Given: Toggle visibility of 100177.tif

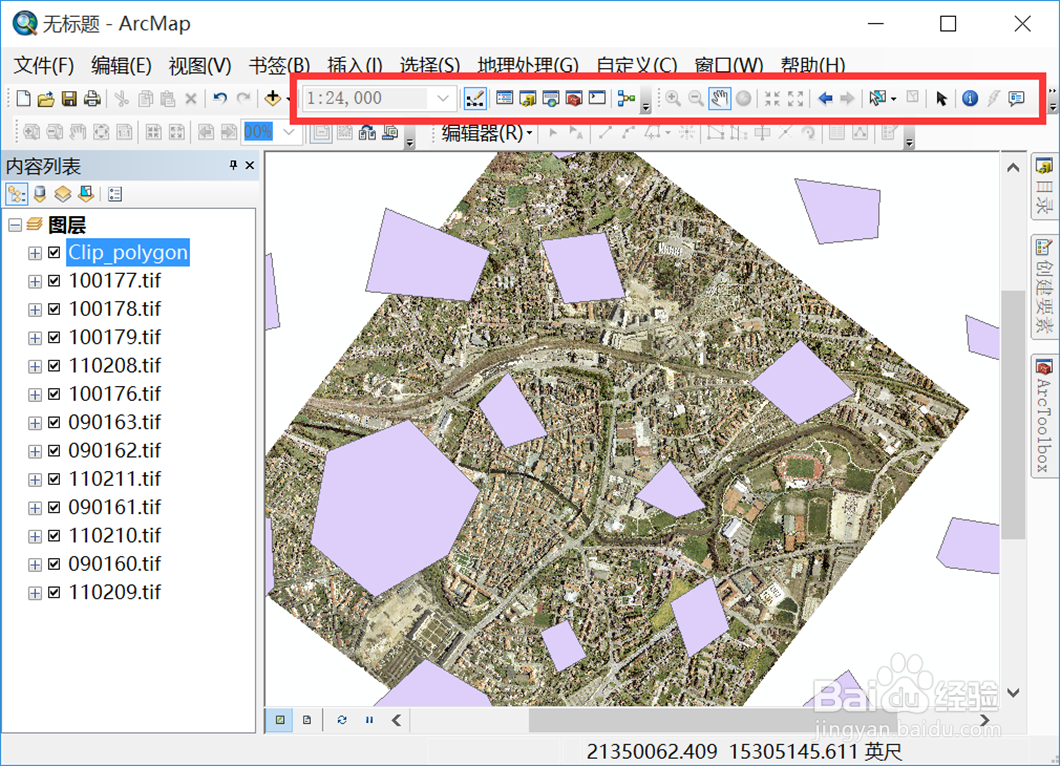Looking at the screenshot, I should 54,281.
